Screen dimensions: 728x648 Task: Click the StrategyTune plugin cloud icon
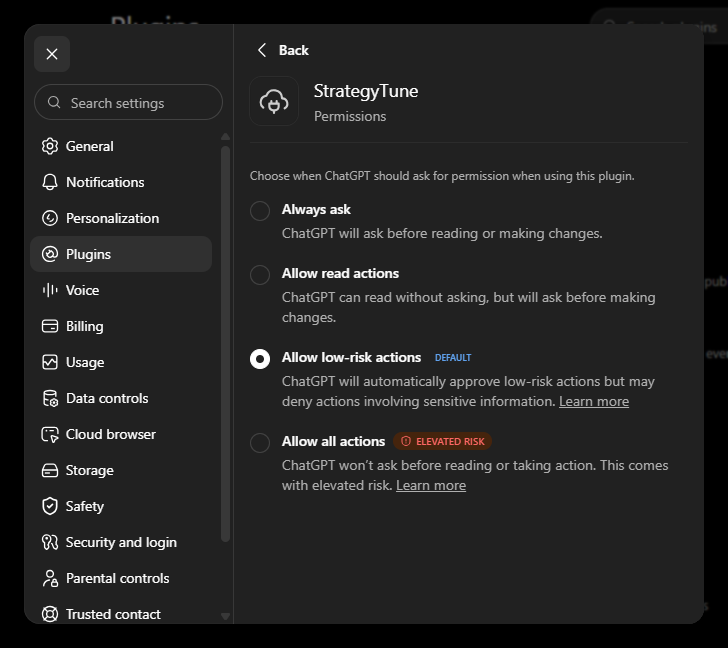point(274,101)
